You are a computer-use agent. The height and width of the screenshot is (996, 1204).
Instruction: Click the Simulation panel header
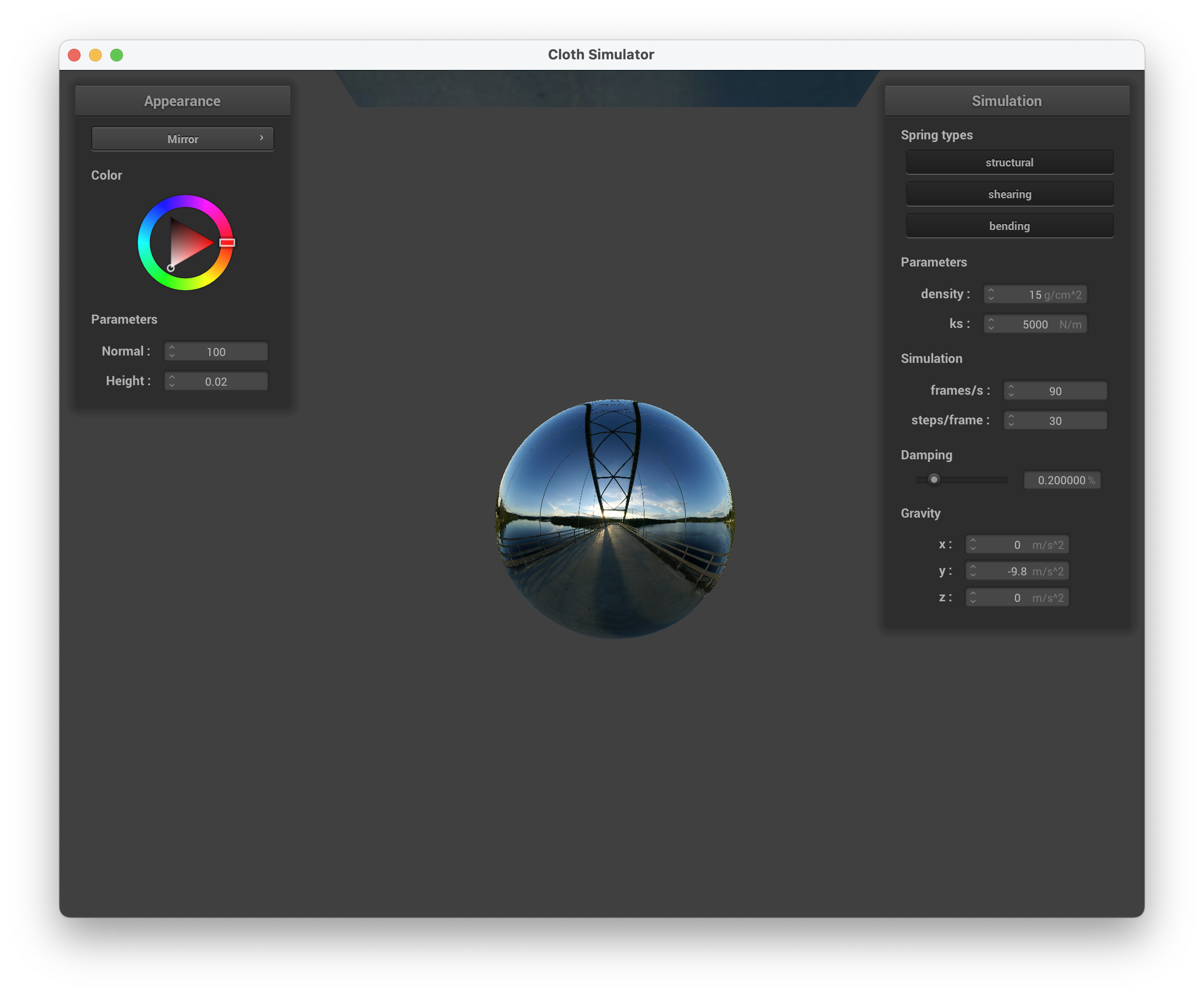[1006, 101]
